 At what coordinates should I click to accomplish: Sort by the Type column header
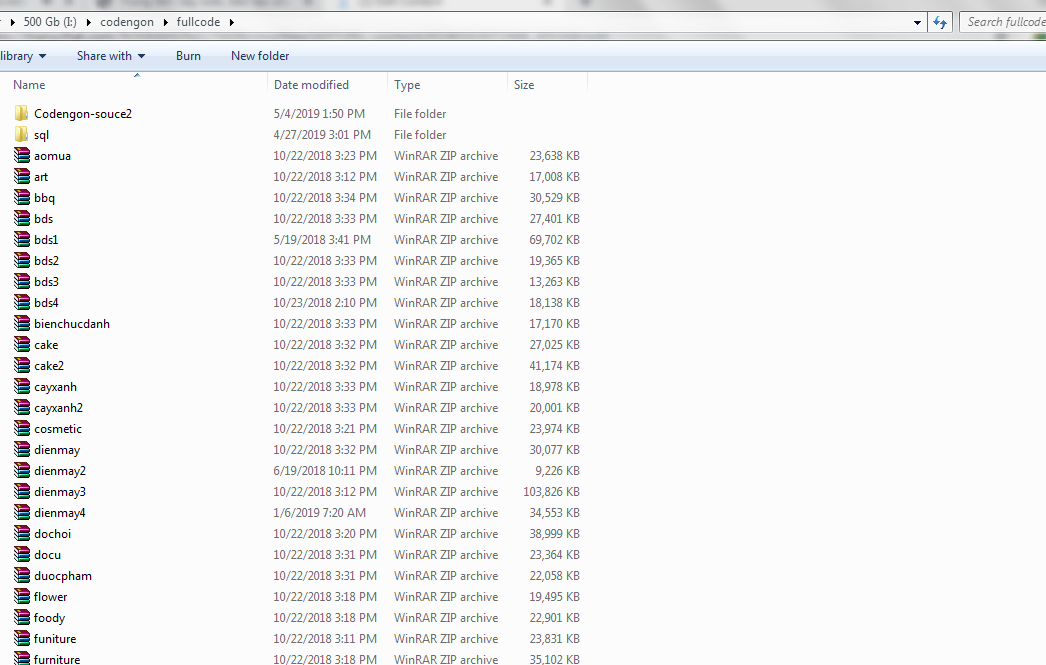[407, 85]
